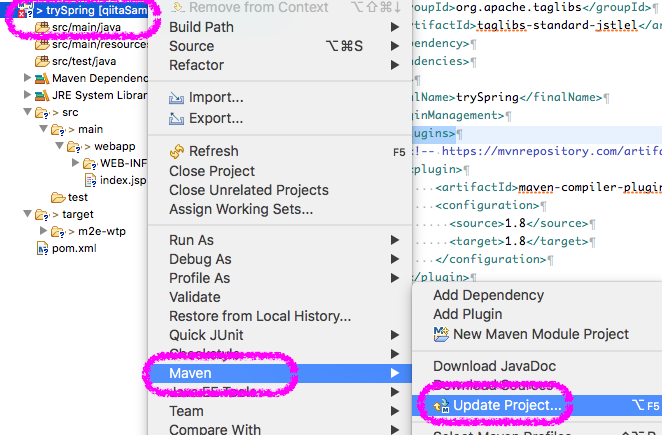Click the src folder icon
The image size is (662, 435).
(x=43, y=113)
